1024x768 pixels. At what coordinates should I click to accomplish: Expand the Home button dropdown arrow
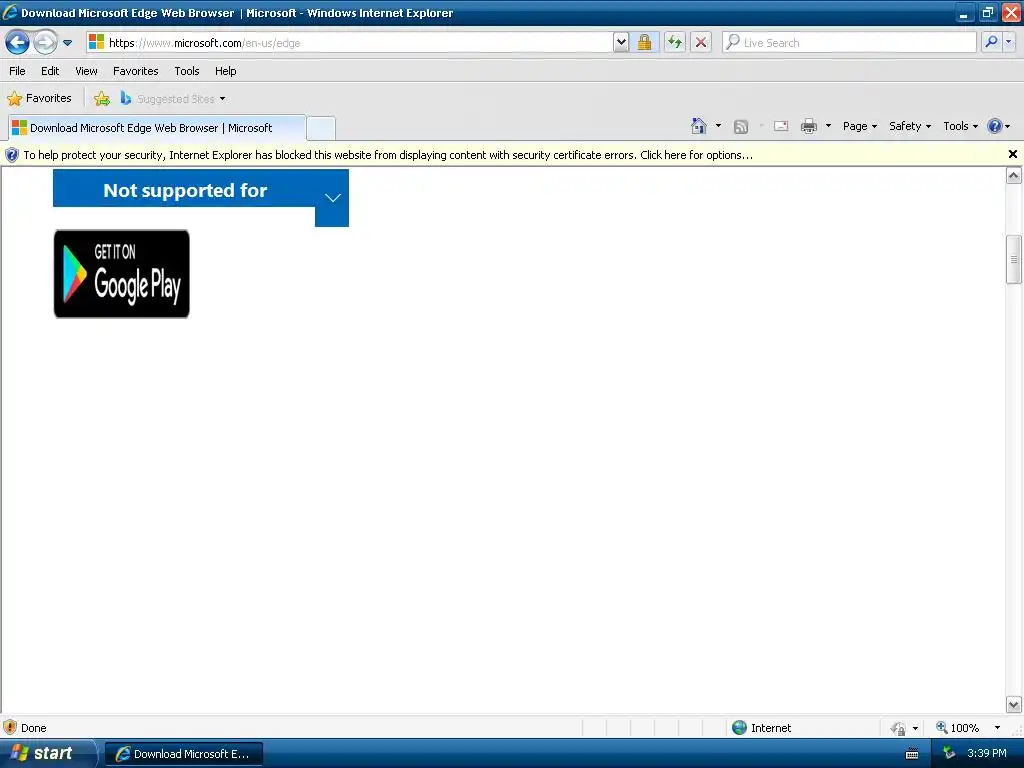[718, 126]
